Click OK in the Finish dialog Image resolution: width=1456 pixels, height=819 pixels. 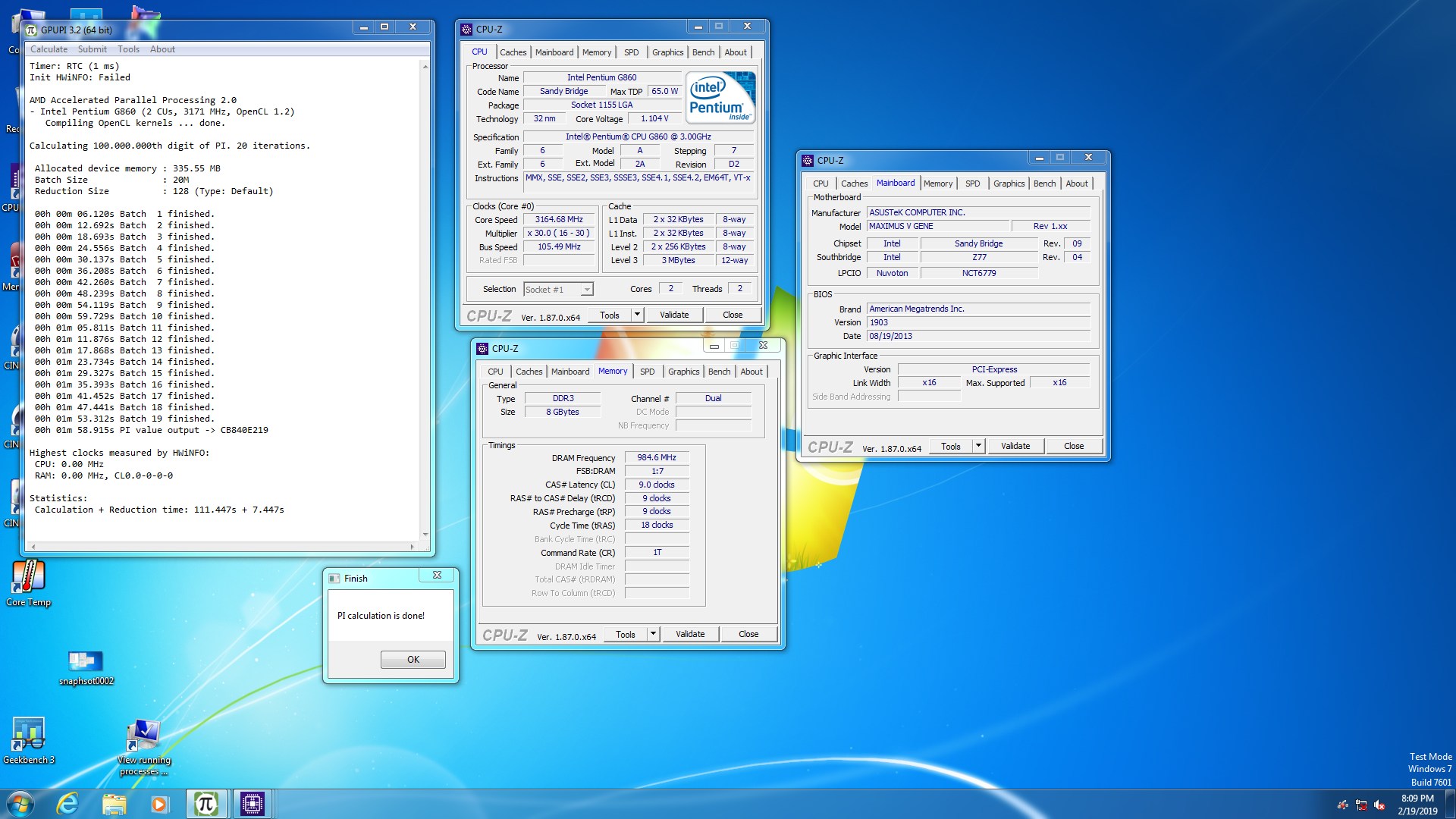[x=413, y=659]
